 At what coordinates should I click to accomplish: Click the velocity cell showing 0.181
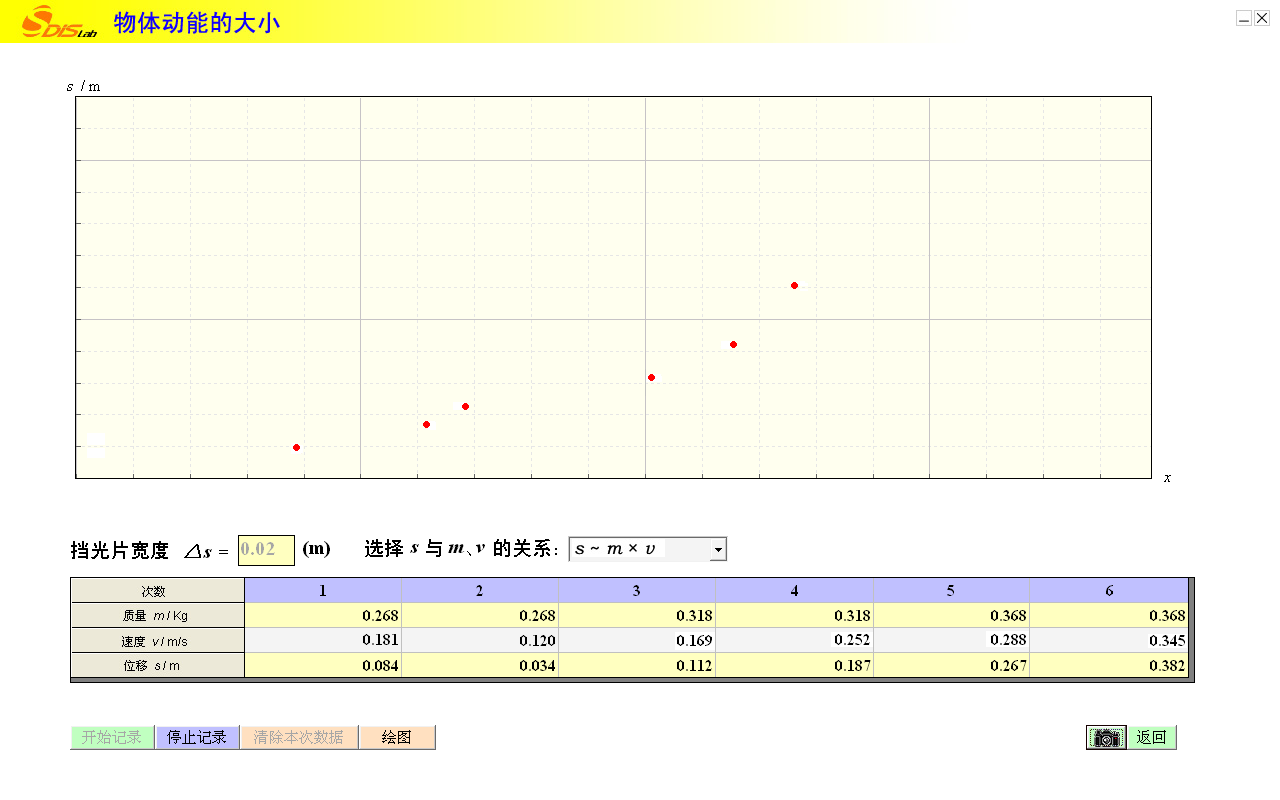pyautogui.click(x=323, y=640)
